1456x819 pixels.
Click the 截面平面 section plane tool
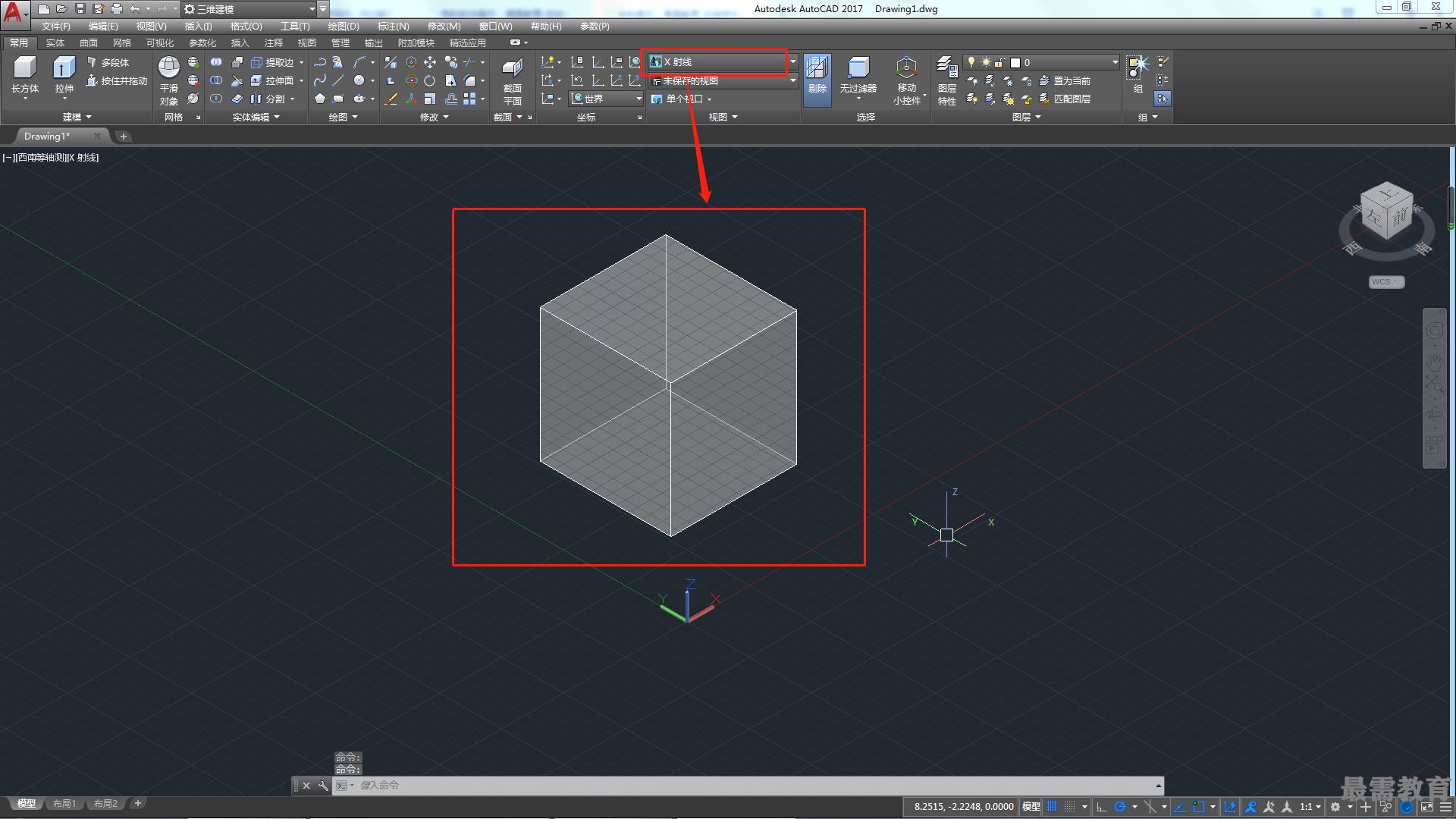513,80
